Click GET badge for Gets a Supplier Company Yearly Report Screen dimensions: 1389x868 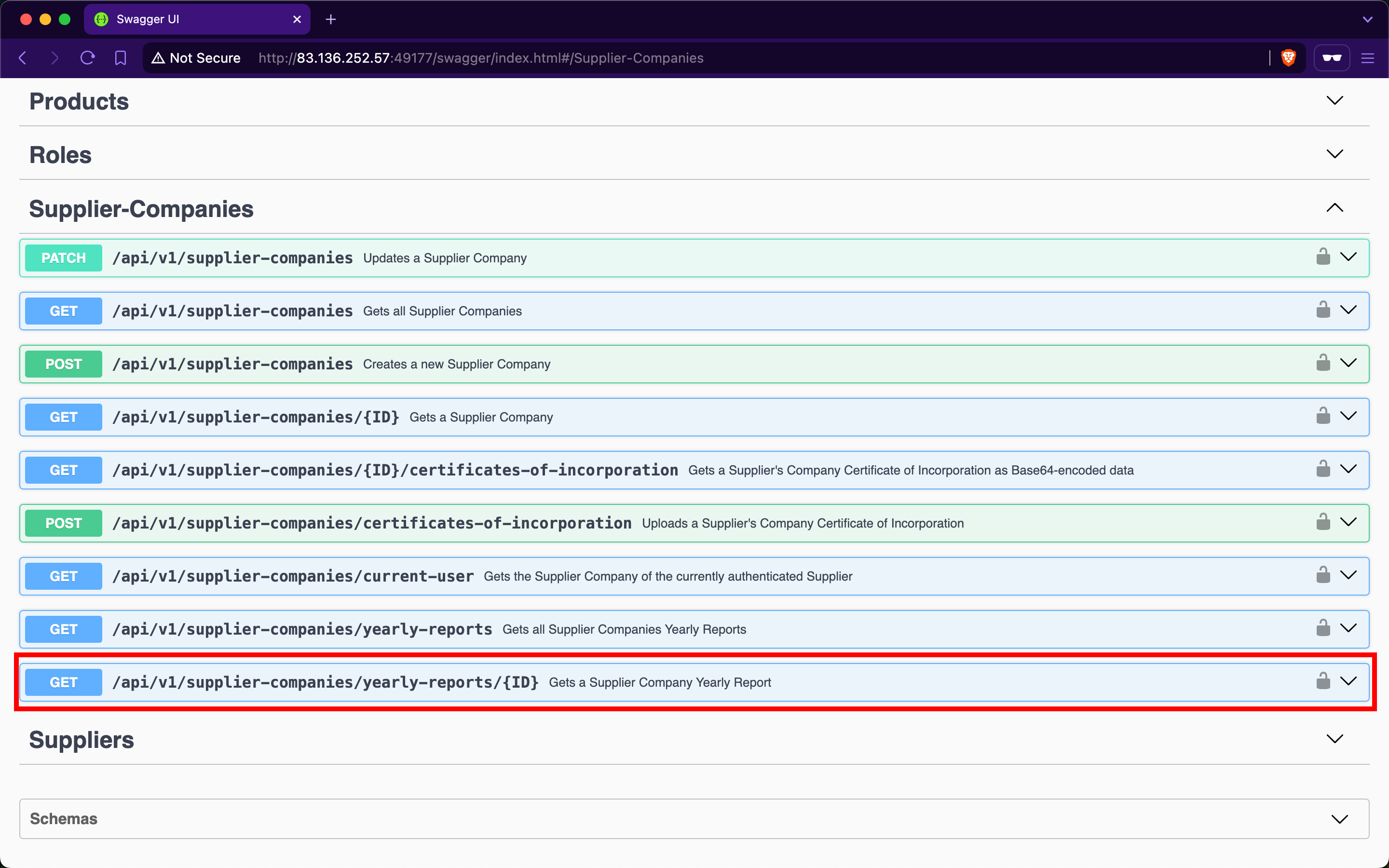[x=64, y=682]
